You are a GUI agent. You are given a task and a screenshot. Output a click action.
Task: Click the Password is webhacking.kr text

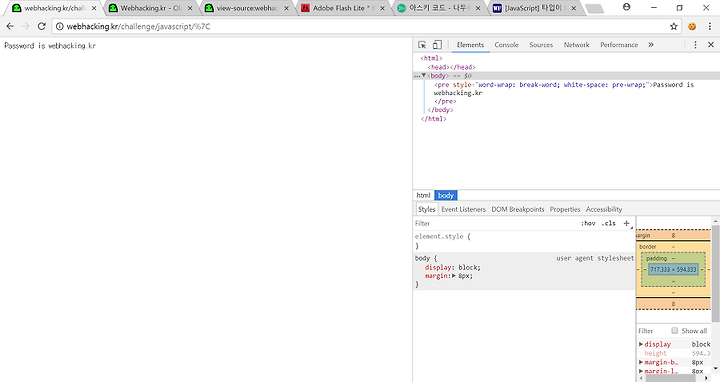[50, 46]
